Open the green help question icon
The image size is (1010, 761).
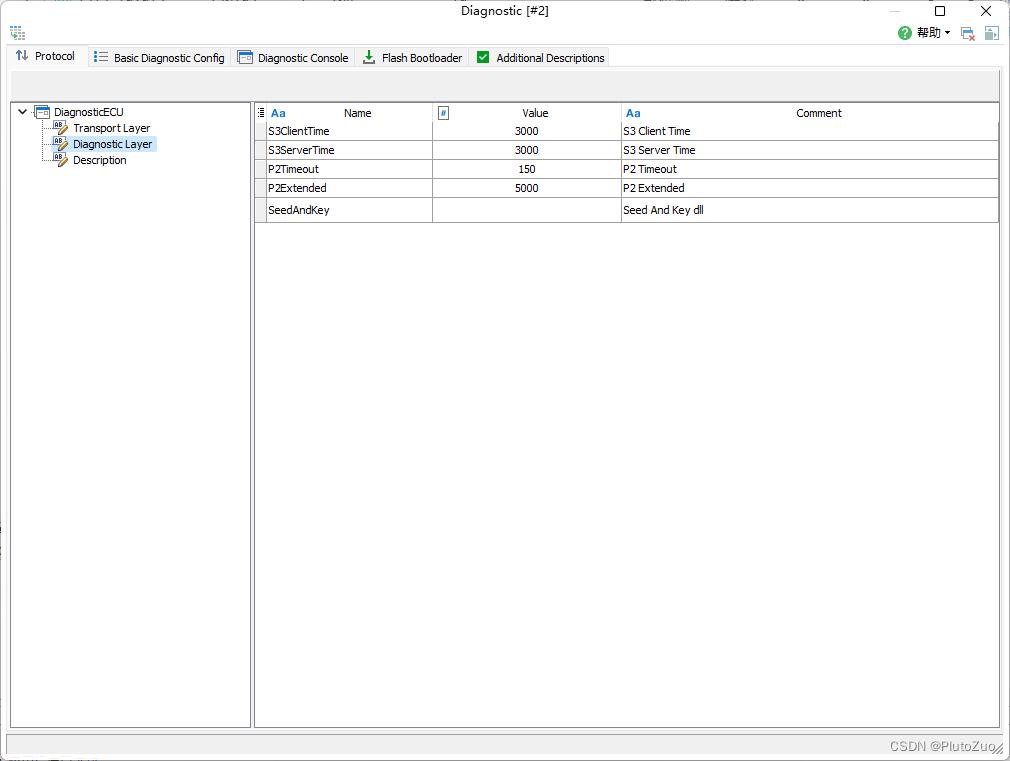904,33
